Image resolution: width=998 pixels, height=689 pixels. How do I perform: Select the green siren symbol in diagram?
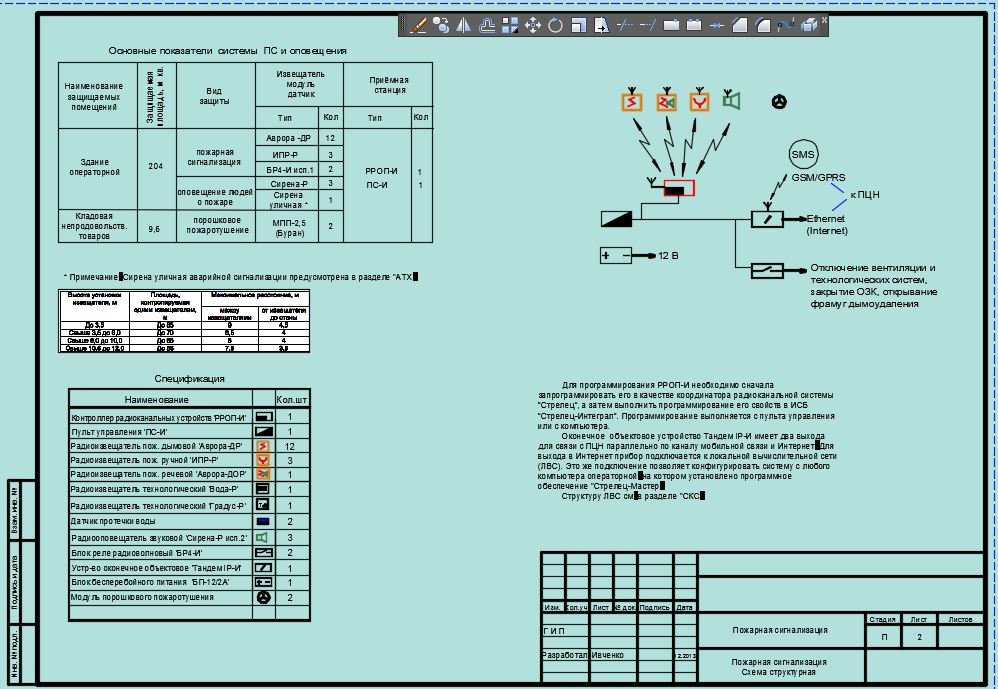[733, 101]
